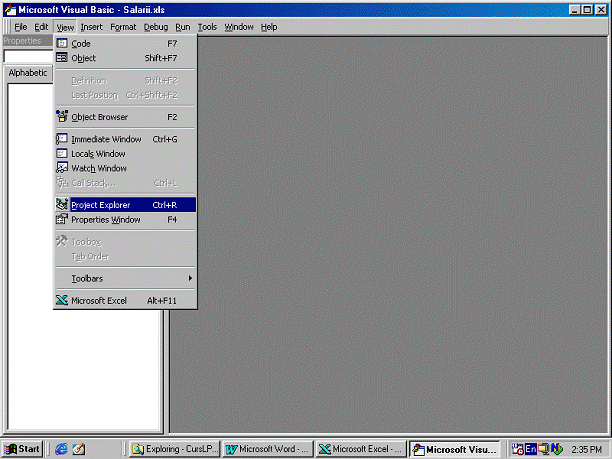Viewport: 612px width, 459px height.
Task: Open the Help menu
Action: 269,27
